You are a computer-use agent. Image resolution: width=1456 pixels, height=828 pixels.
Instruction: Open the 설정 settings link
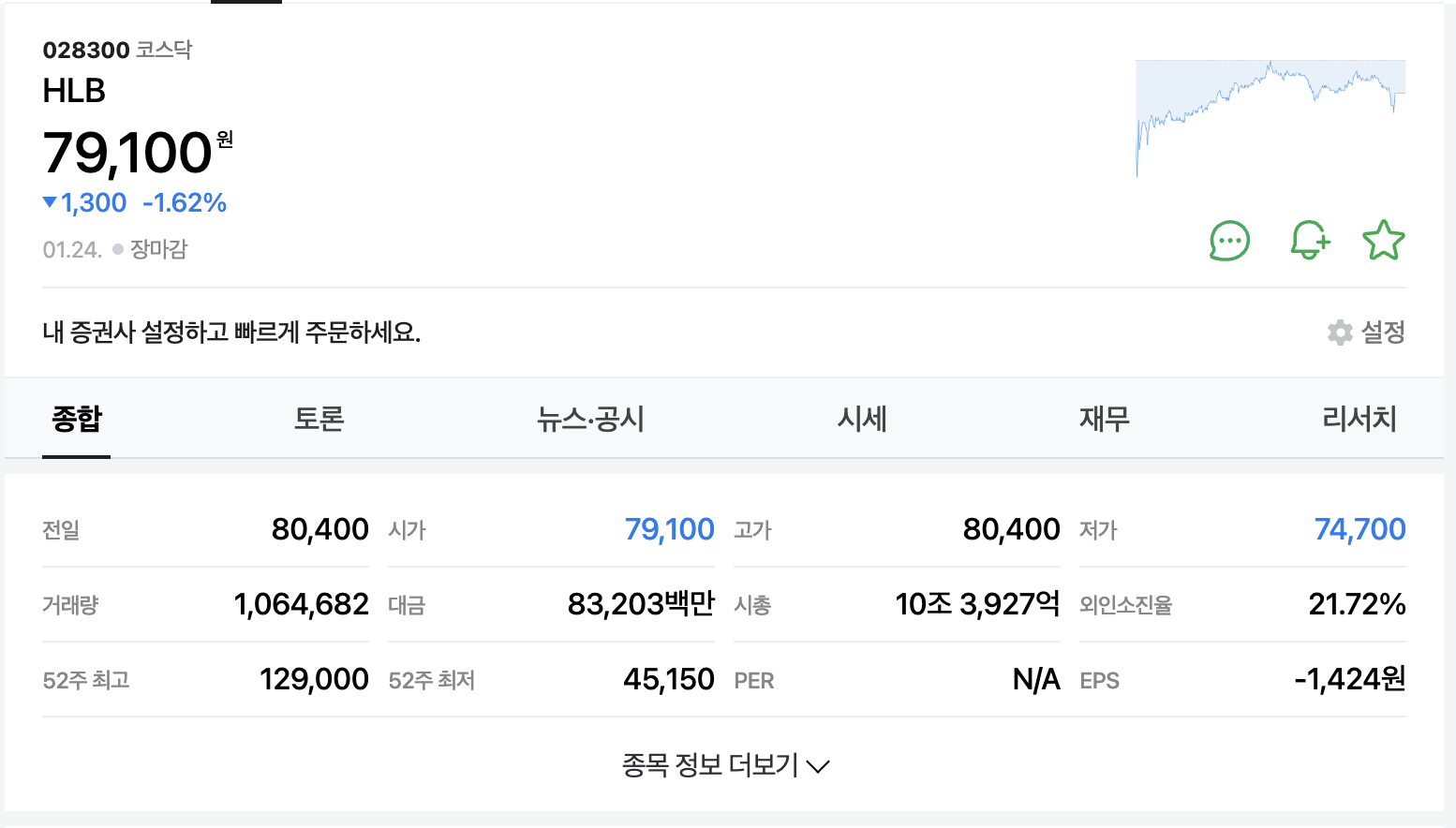(1383, 333)
